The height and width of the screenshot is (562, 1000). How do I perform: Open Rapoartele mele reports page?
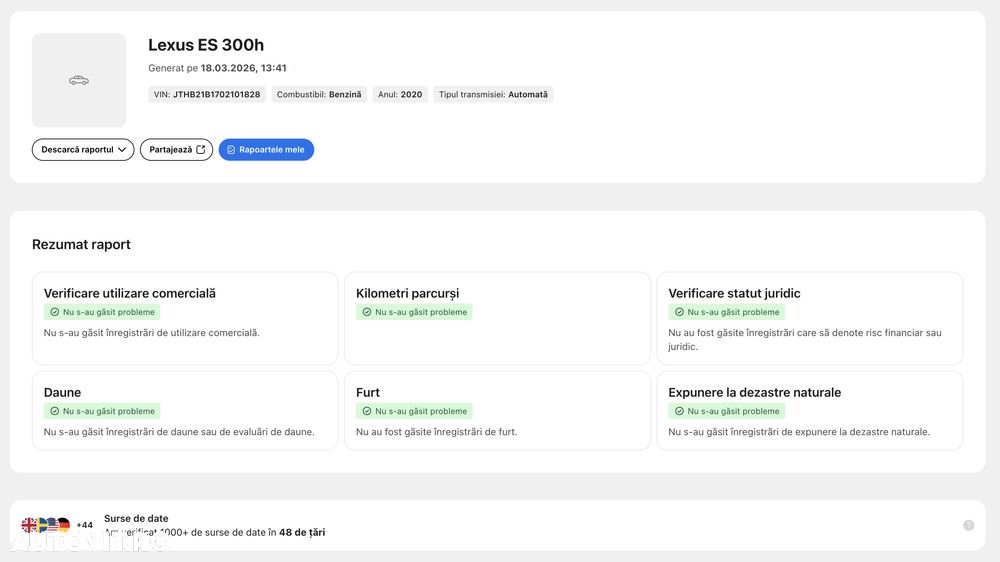266,150
